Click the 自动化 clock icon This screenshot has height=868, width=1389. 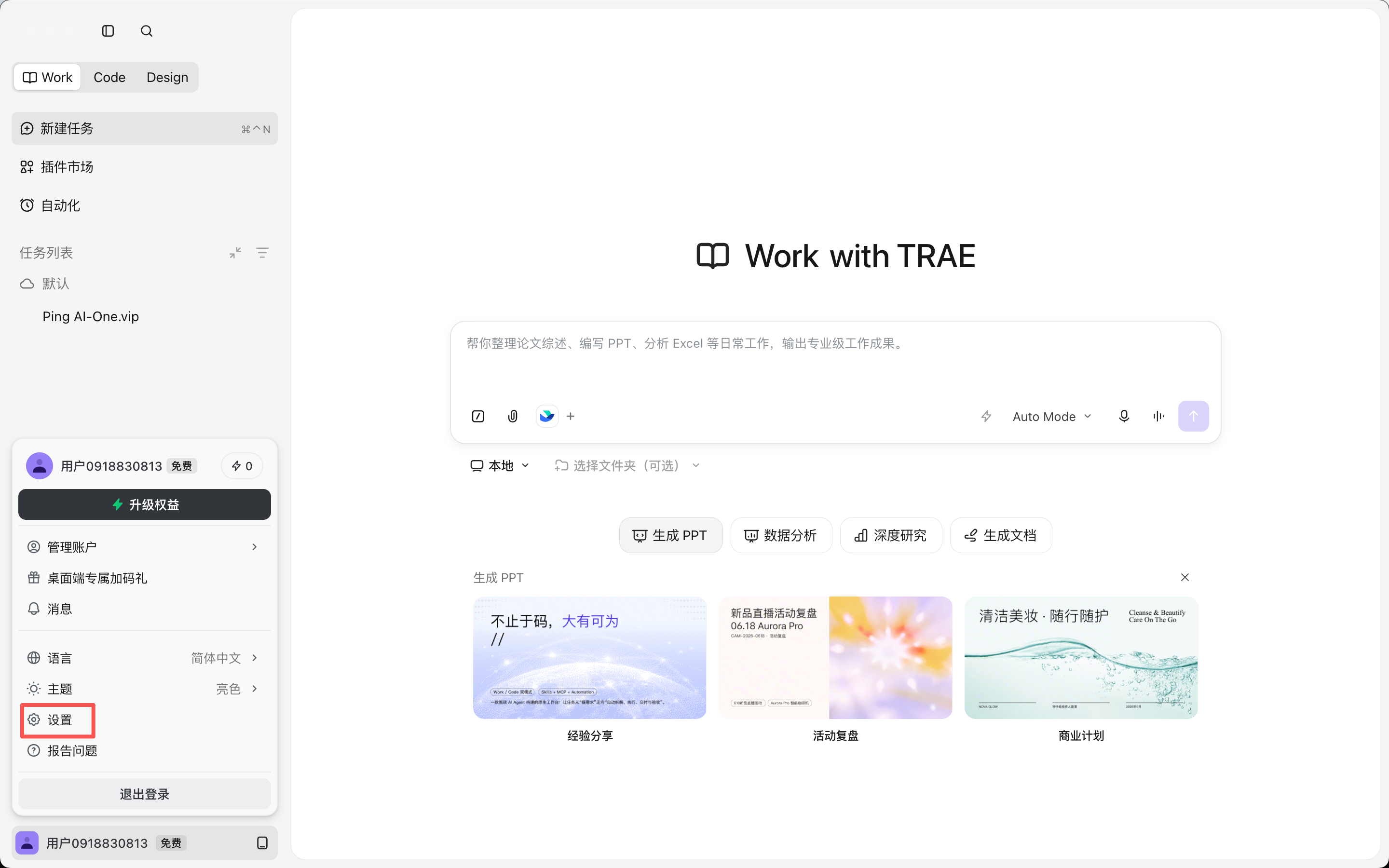[x=27, y=205]
